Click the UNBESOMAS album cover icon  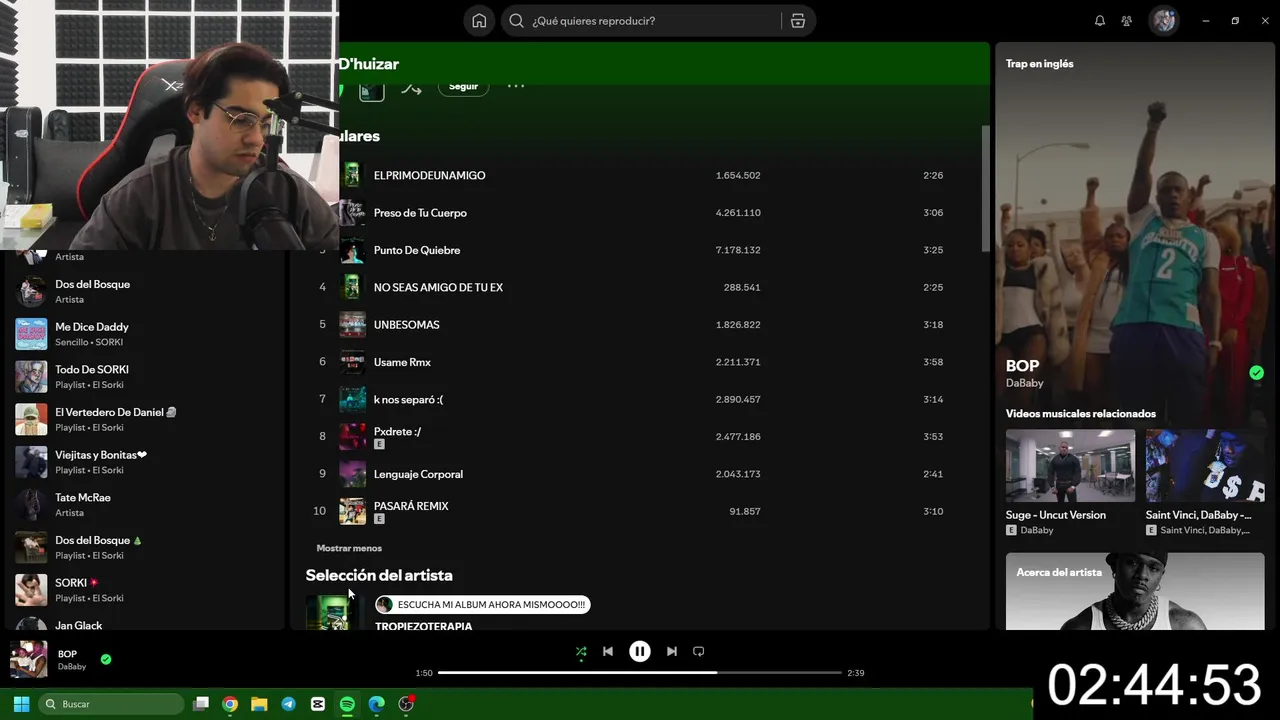[352, 325]
